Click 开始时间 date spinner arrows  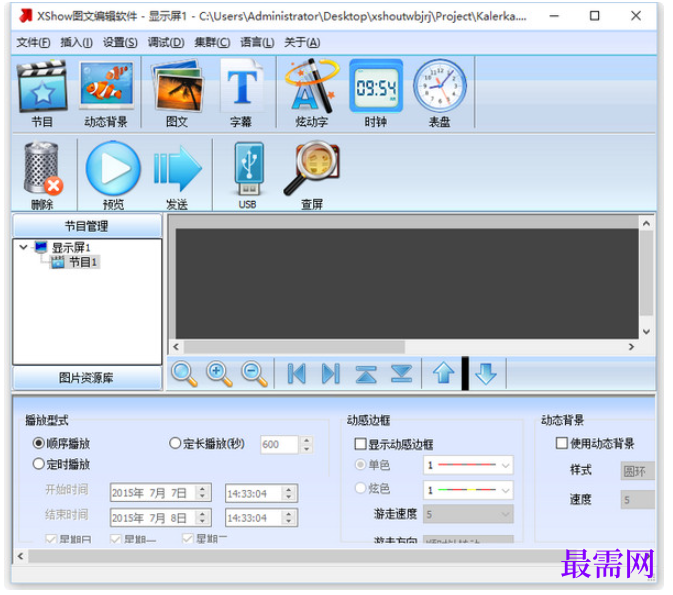pyautogui.click(x=202, y=493)
